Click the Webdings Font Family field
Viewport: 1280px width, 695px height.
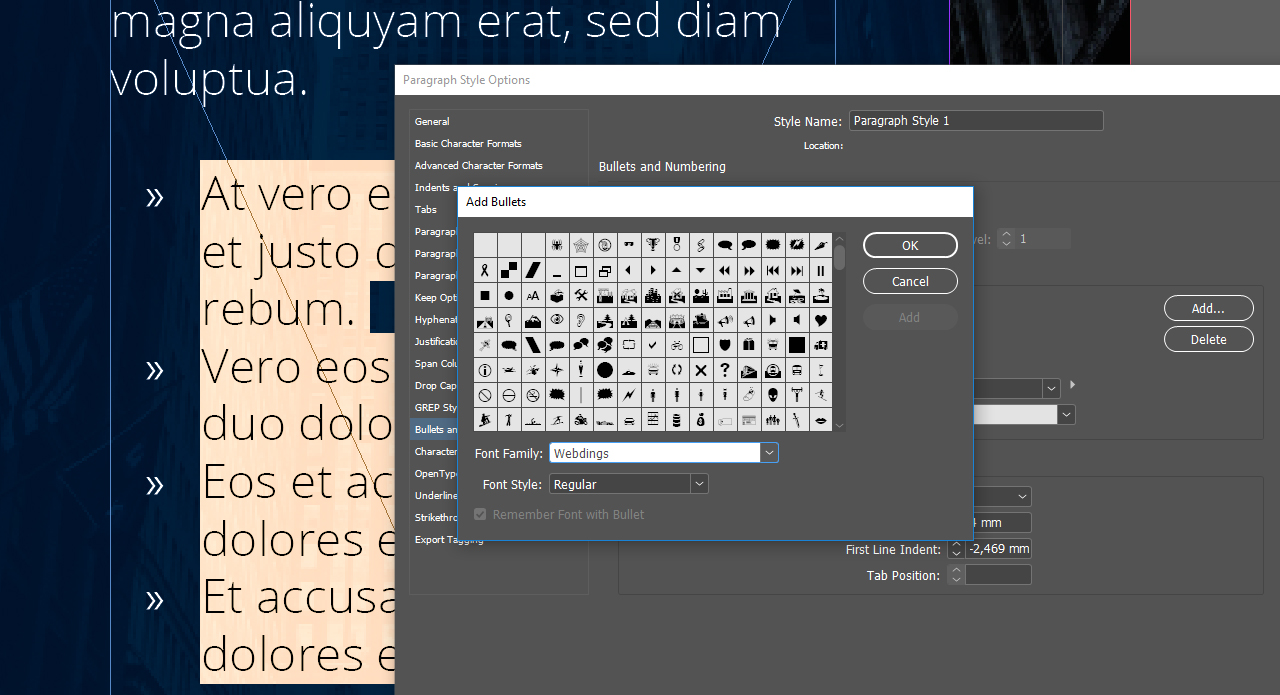click(655, 453)
